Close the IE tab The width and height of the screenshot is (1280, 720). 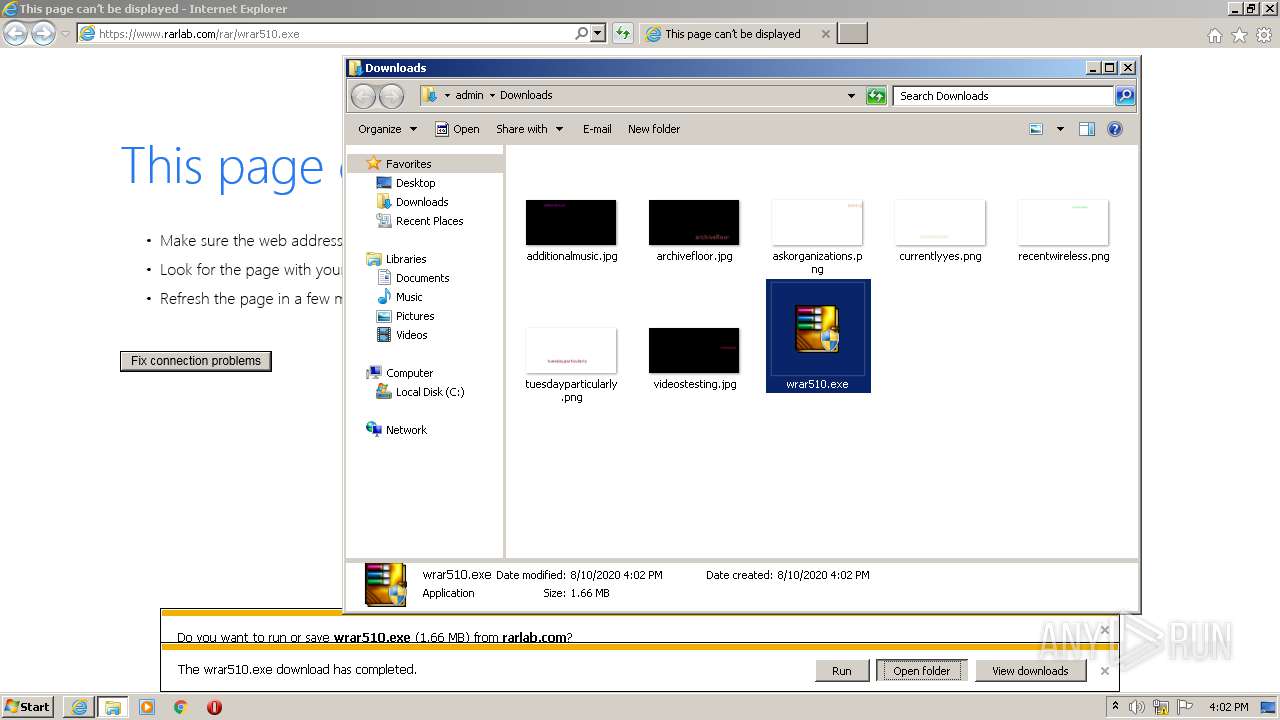[825, 34]
